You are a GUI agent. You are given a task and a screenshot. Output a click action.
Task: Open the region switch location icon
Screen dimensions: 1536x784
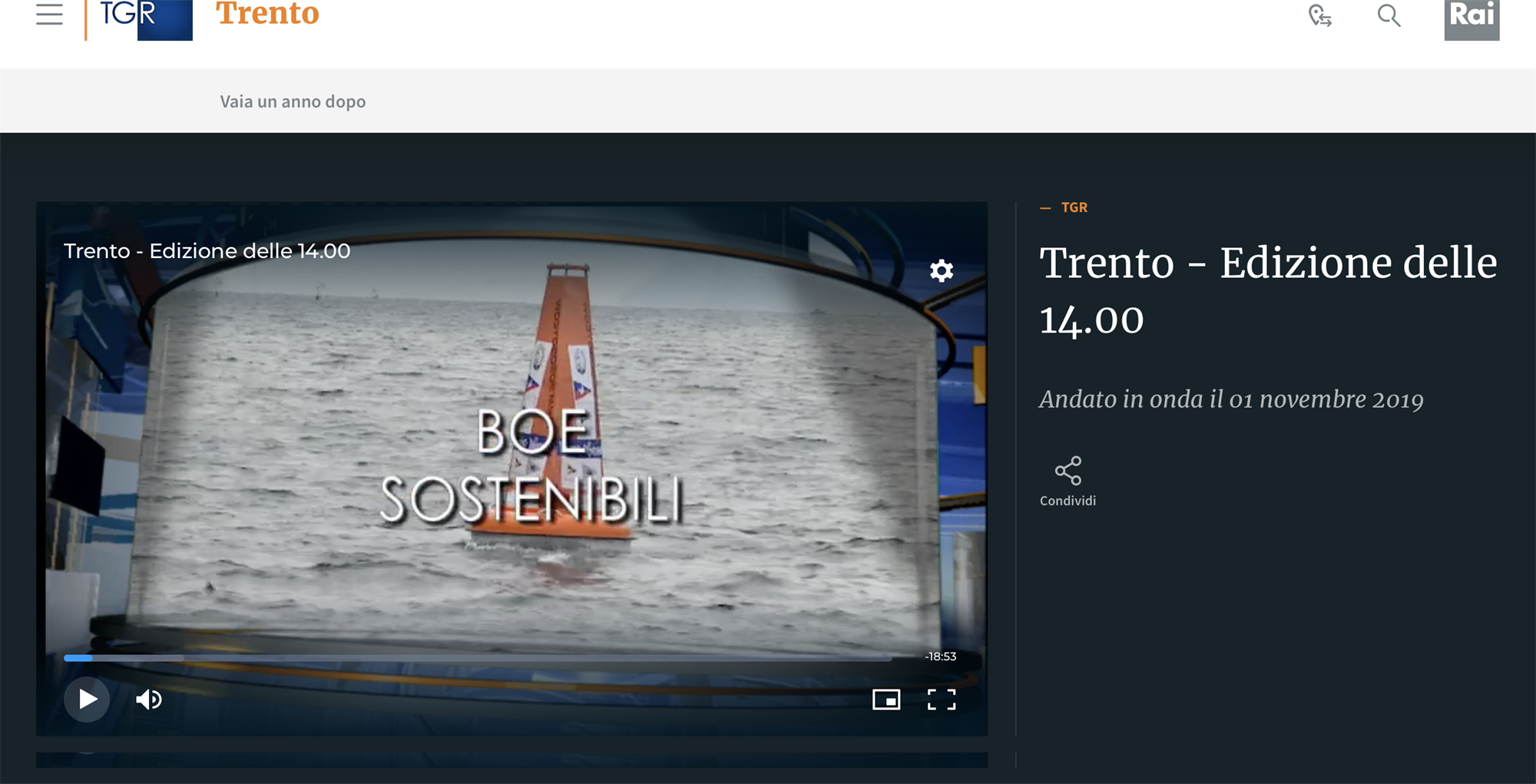[x=1319, y=16]
